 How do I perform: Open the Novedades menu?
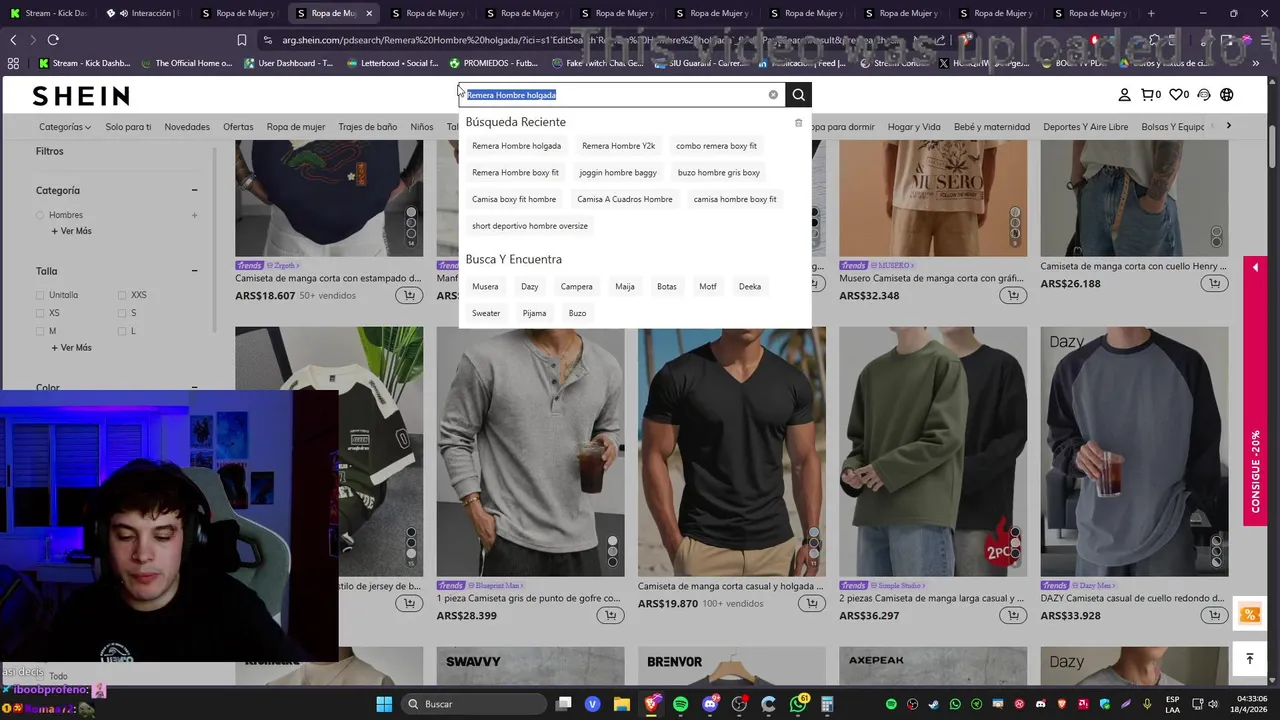coord(187,127)
